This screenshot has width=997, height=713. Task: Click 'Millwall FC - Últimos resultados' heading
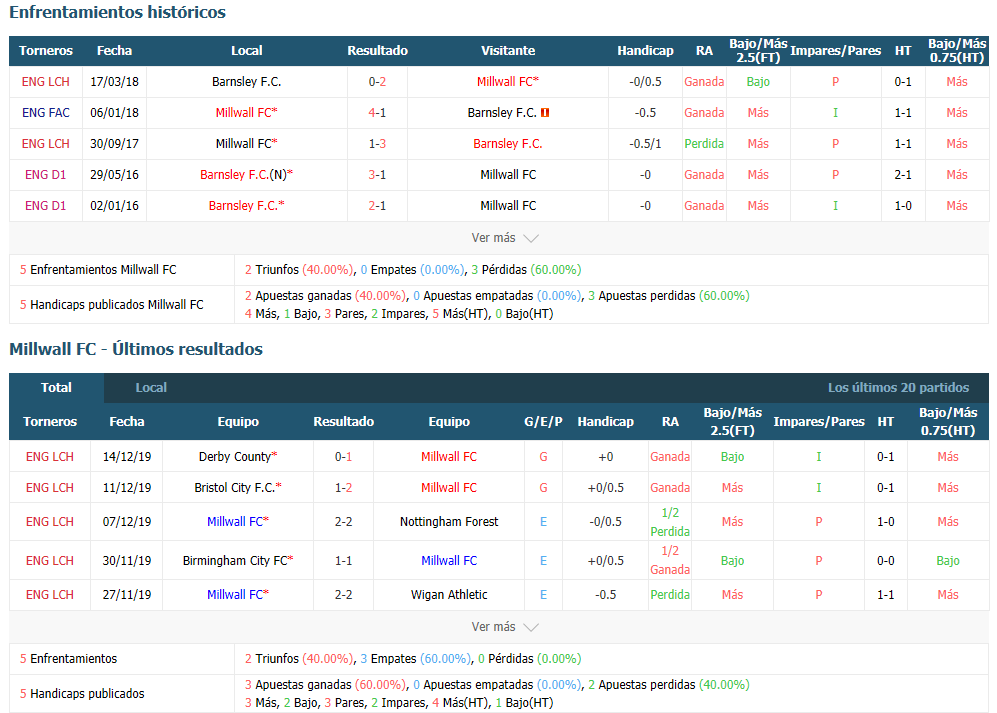coord(136,349)
